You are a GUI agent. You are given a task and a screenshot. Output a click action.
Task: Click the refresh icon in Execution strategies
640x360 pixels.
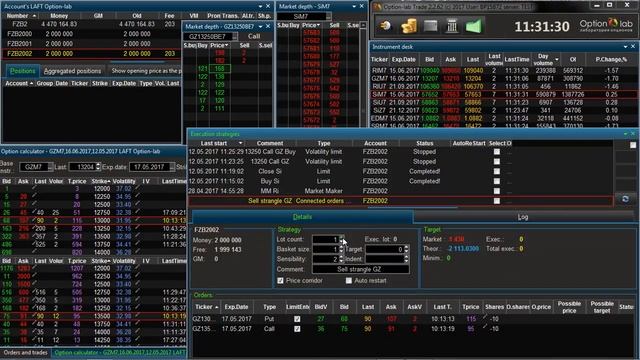[625, 199]
